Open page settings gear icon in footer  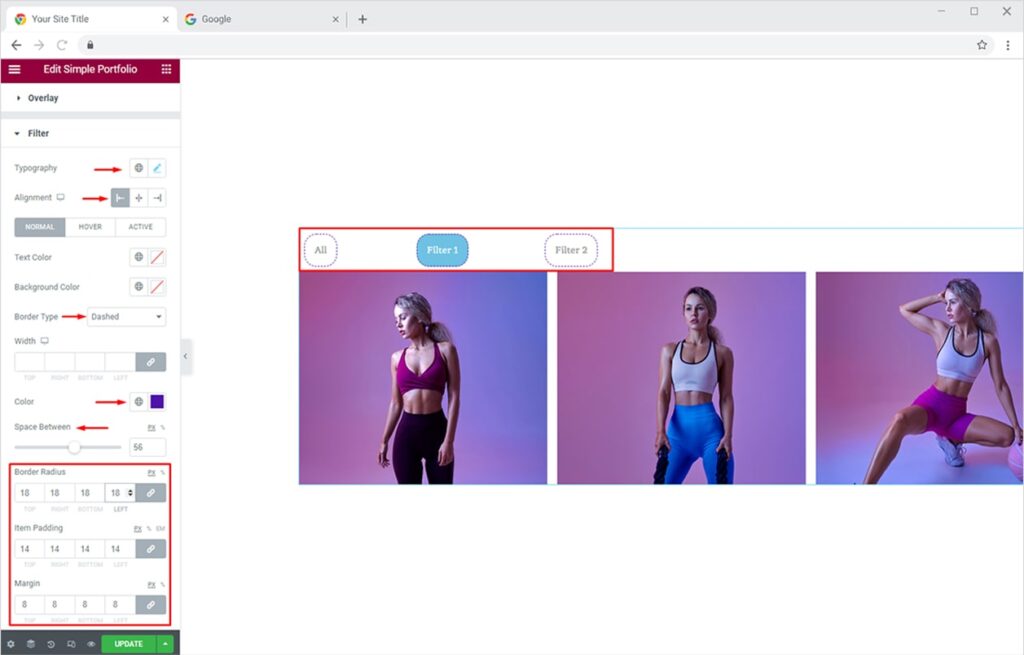click(x=11, y=644)
